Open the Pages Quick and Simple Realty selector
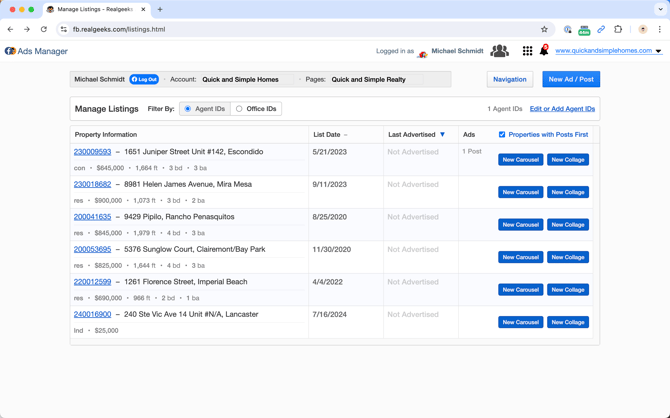Image resolution: width=670 pixels, height=418 pixels. tap(376, 79)
